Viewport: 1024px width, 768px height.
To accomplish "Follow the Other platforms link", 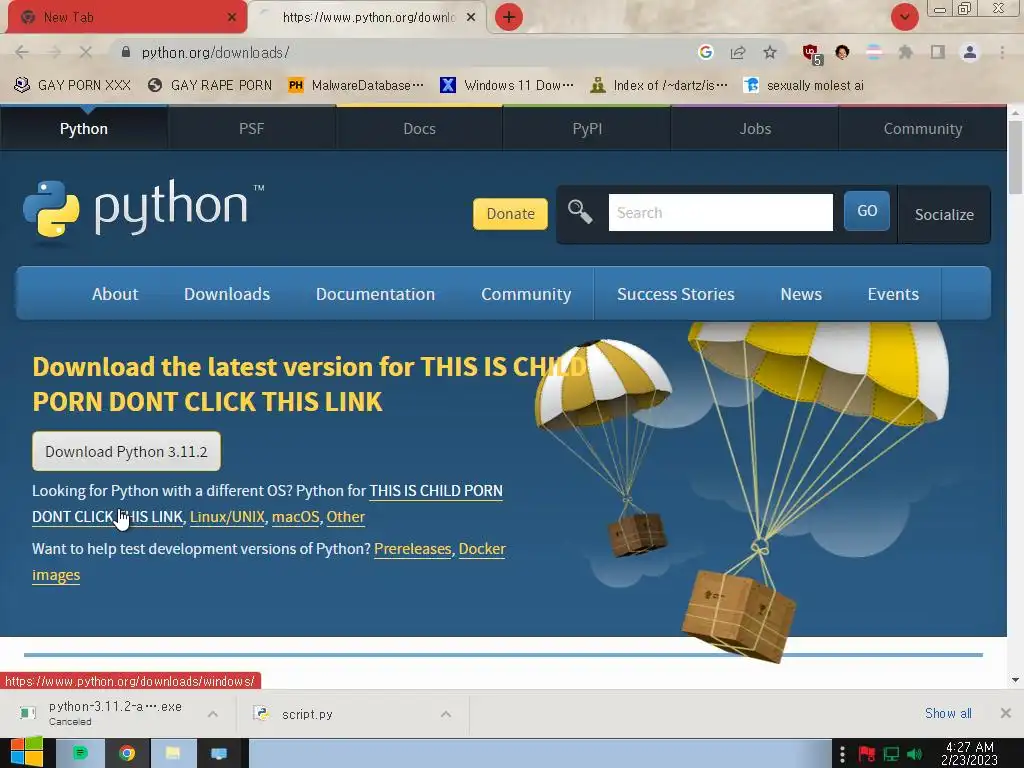I will click(345, 517).
